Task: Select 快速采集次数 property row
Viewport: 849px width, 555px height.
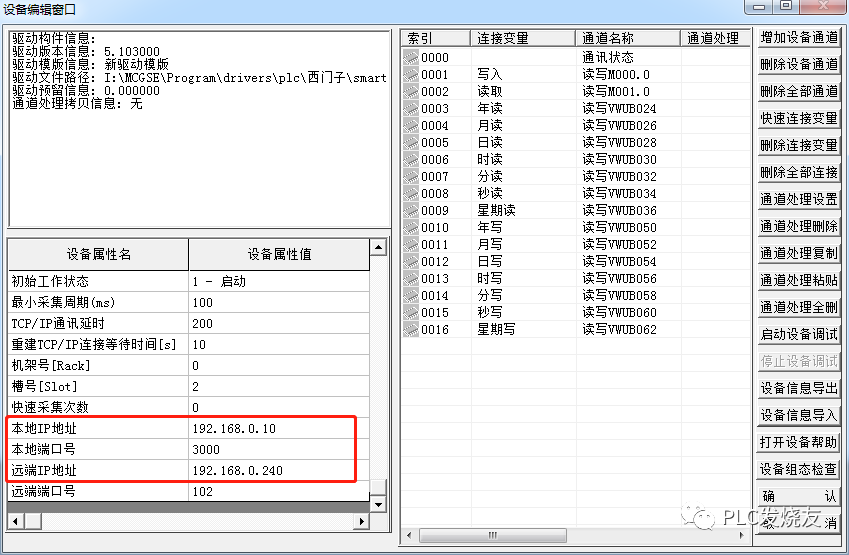Action: [x=189, y=408]
